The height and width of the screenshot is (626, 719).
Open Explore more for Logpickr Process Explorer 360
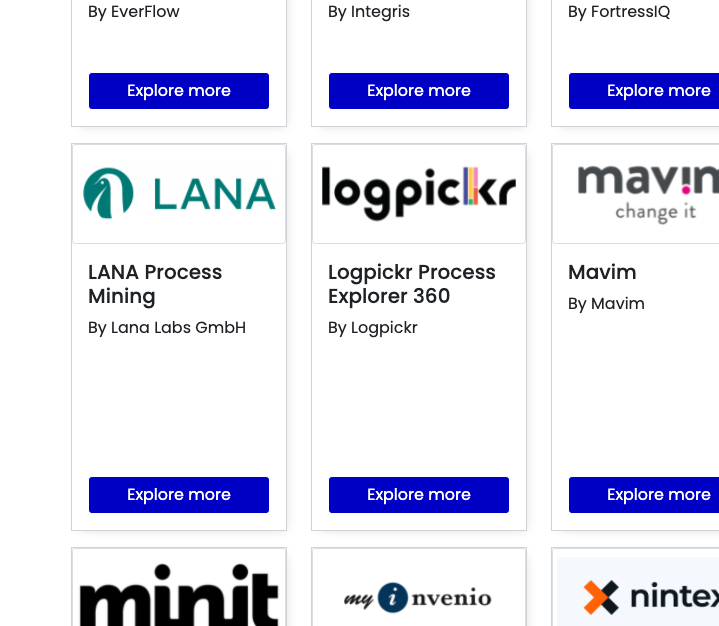[419, 495]
